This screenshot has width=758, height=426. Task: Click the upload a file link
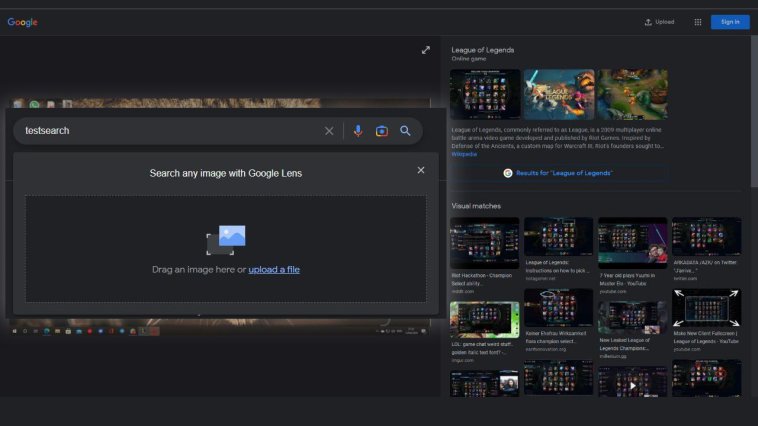pyautogui.click(x=274, y=270)
